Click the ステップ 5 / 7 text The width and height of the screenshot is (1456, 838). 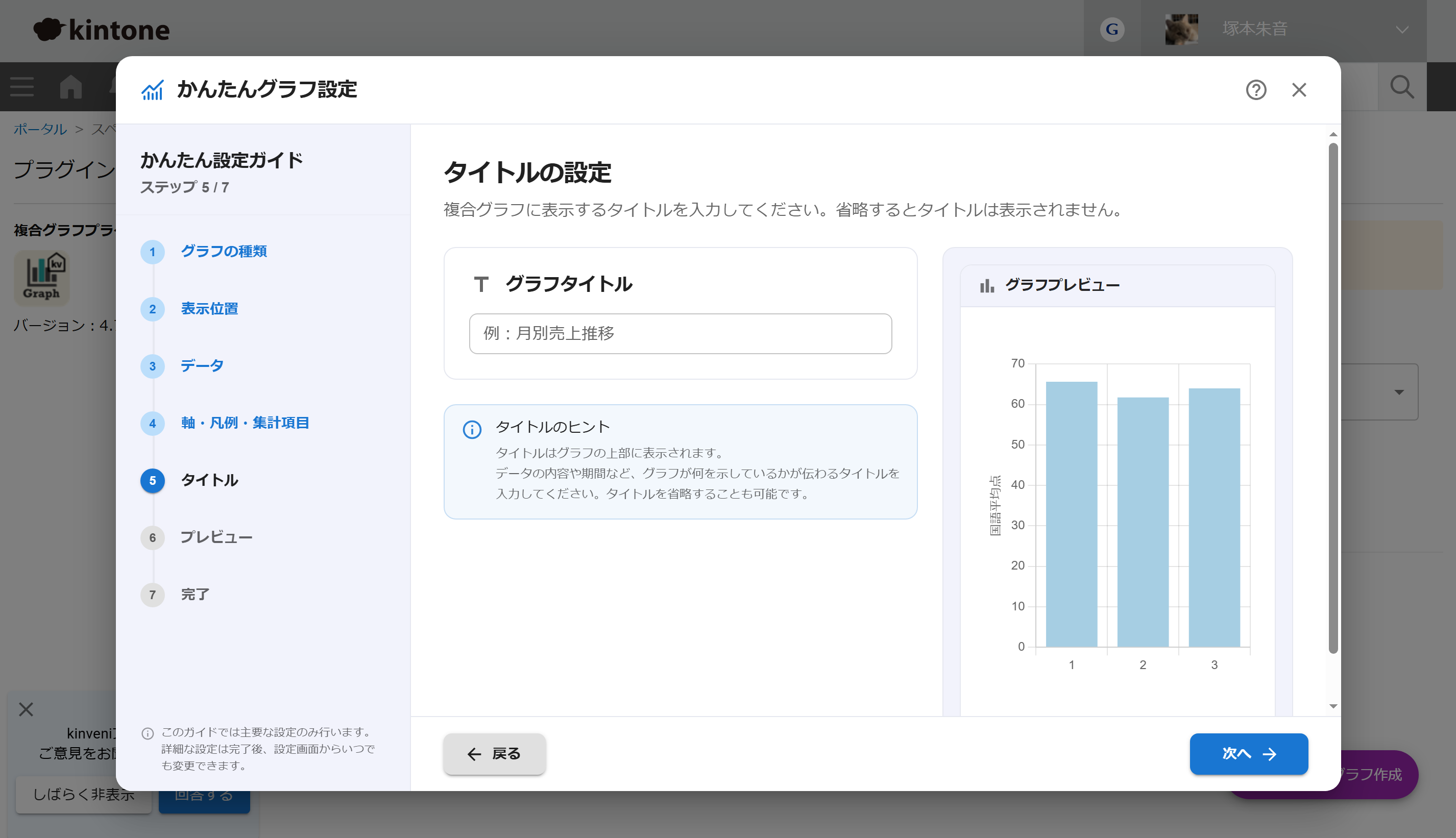click(x=185, y=188)
